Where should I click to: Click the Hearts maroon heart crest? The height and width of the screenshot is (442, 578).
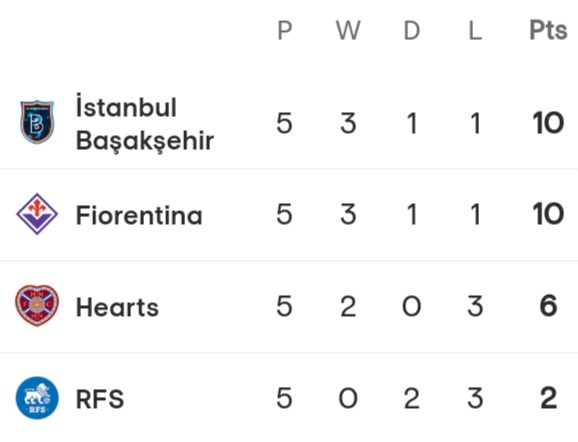[x=37, y=306]
